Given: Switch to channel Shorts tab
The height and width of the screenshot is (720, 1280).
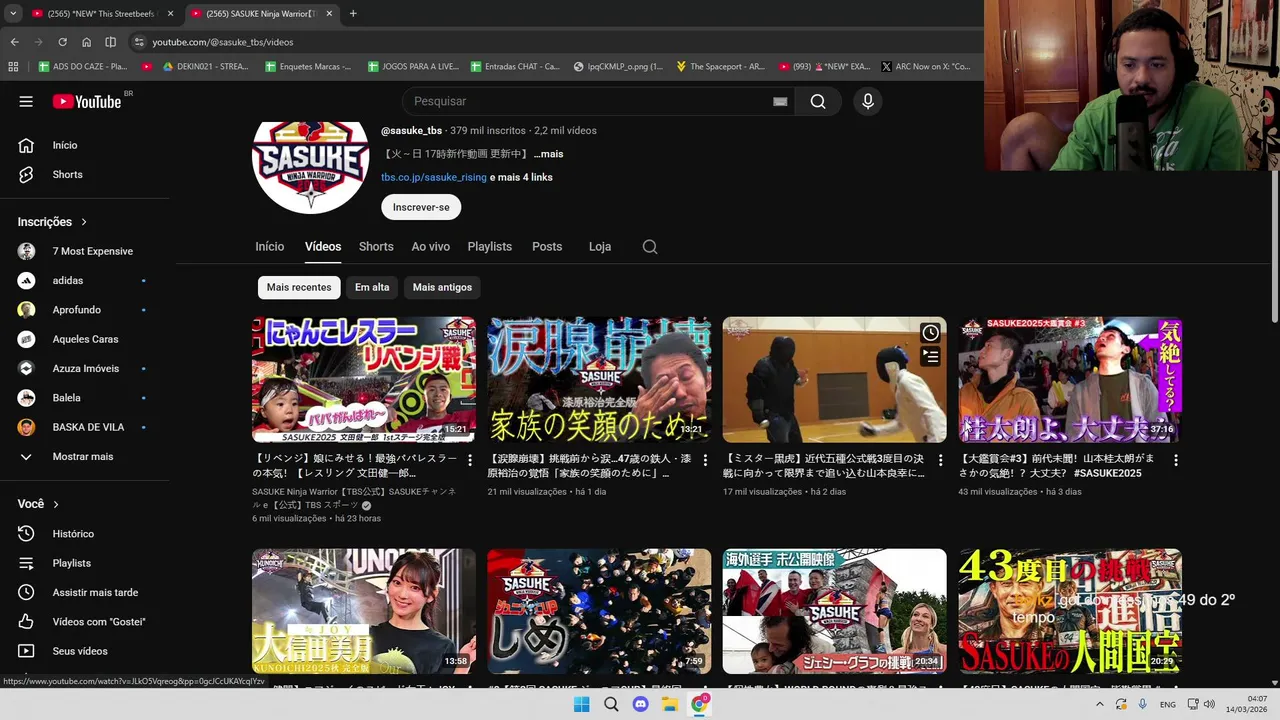Looking at the screenshot, I should 376,247.
